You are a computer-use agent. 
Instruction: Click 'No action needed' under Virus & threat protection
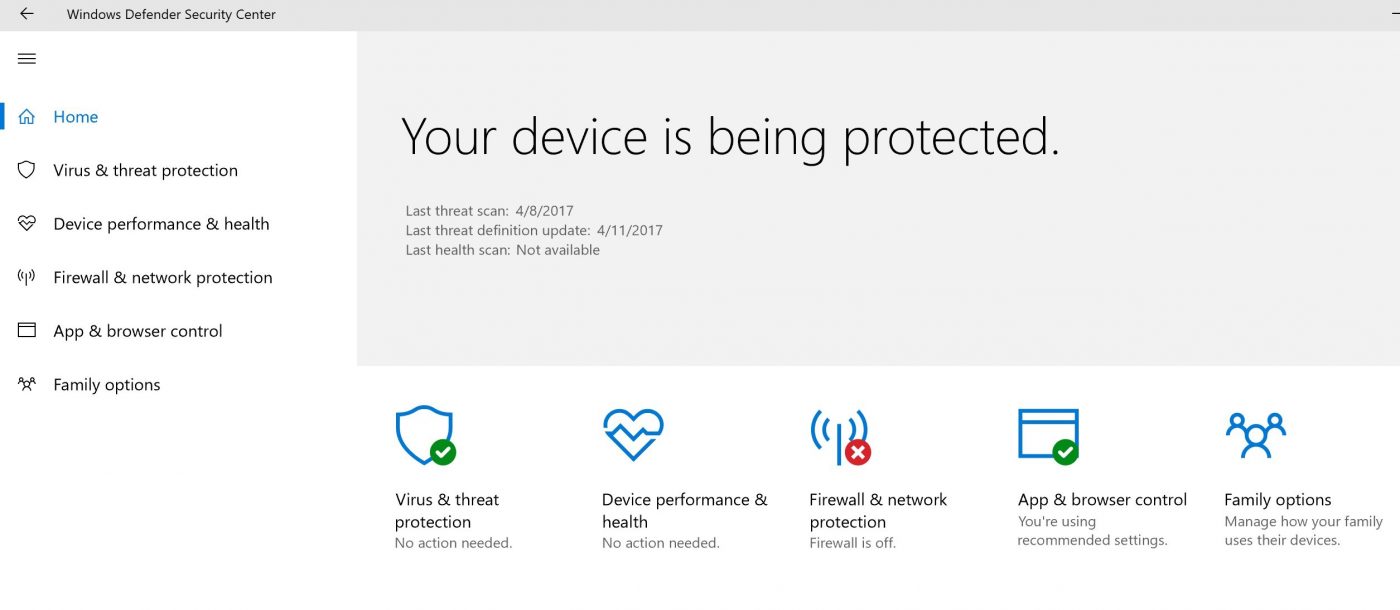pyautogui.click(x=453, y=542)
